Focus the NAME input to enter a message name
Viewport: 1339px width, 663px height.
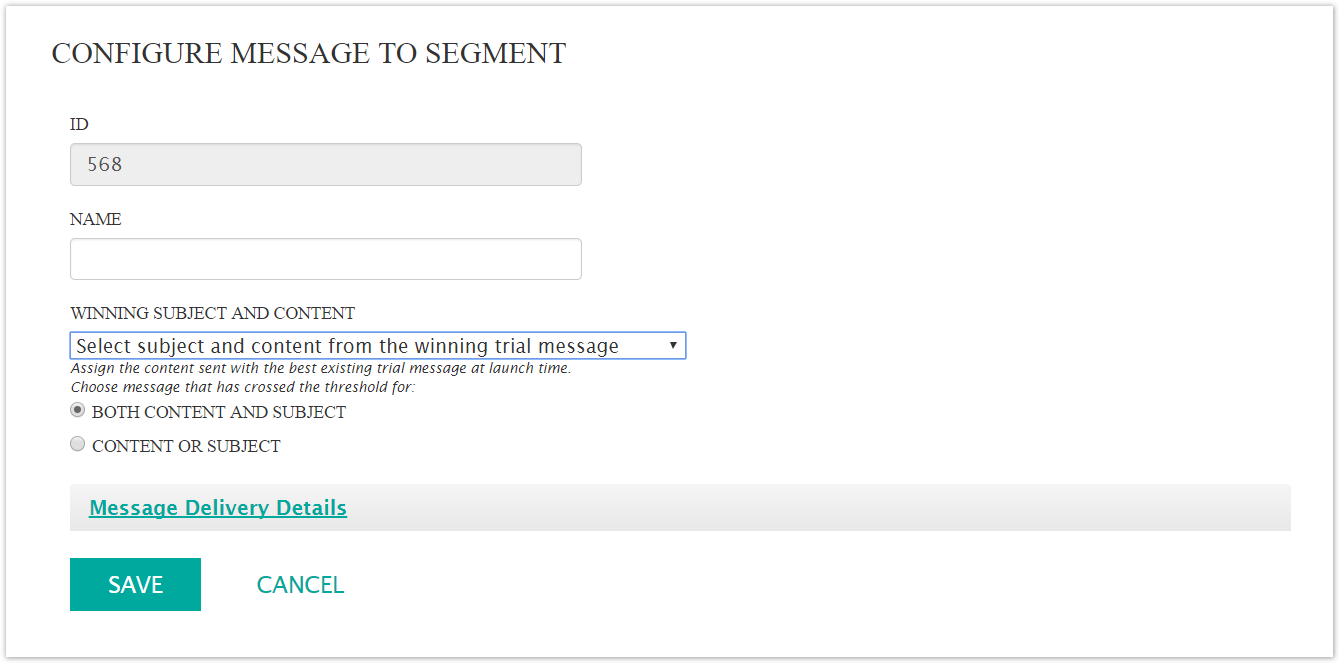click(325, 258)
